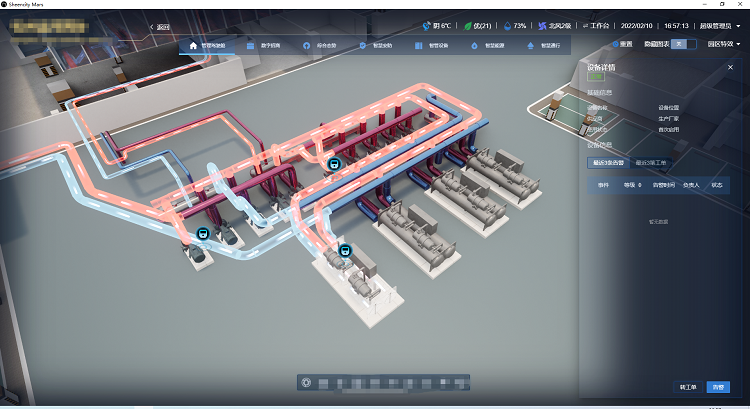
Task: Click the weather icon showing 6°C
Action: coord(426,26)
